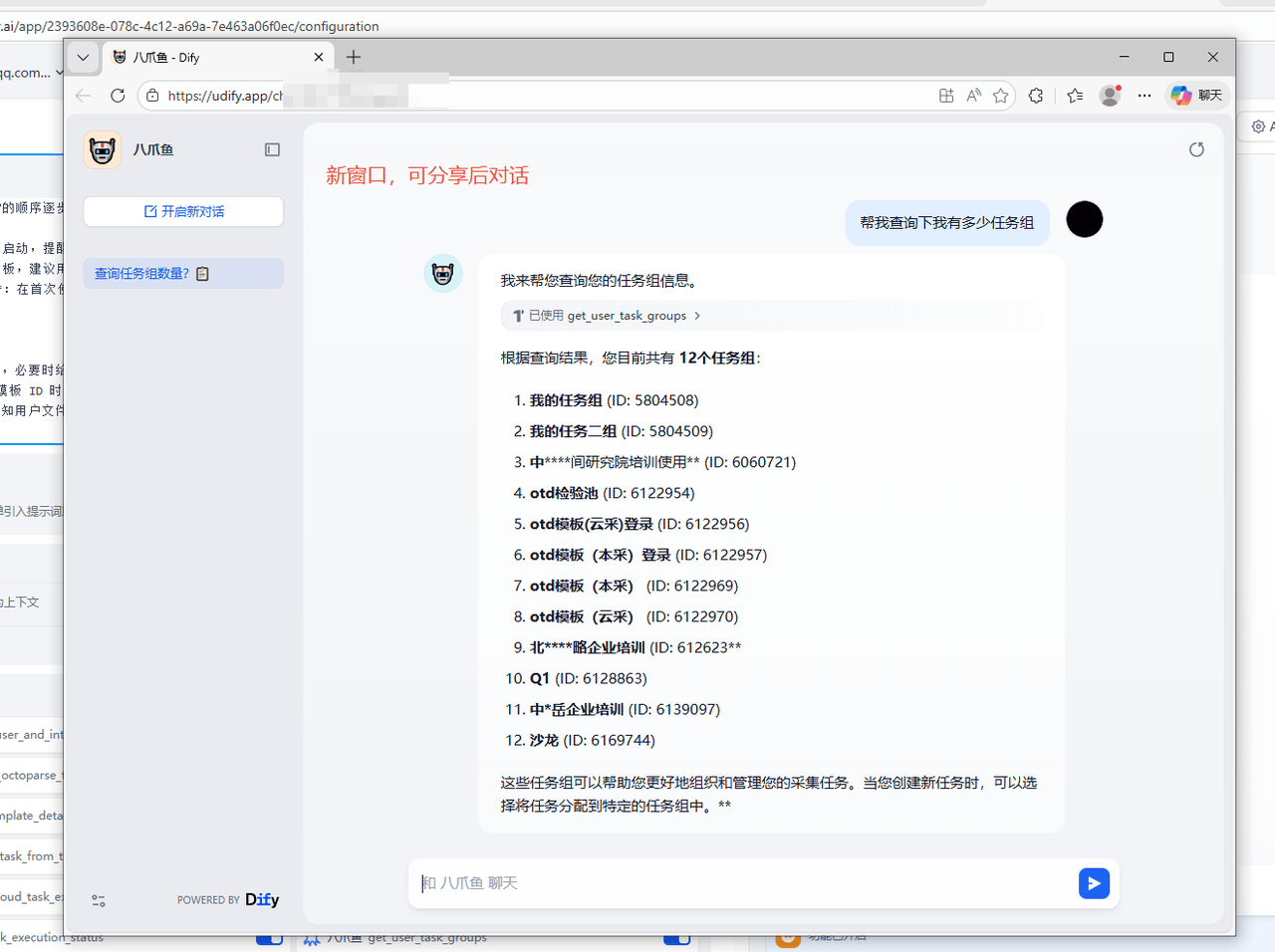Click the 和 八爪鱼 聊天 input box
The height and width of the screenshot is (952, 1275).
coord(742,883)
